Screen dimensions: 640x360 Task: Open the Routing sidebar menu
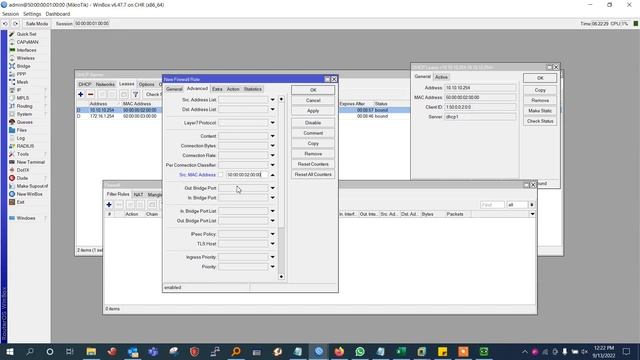tap(24, 106)
